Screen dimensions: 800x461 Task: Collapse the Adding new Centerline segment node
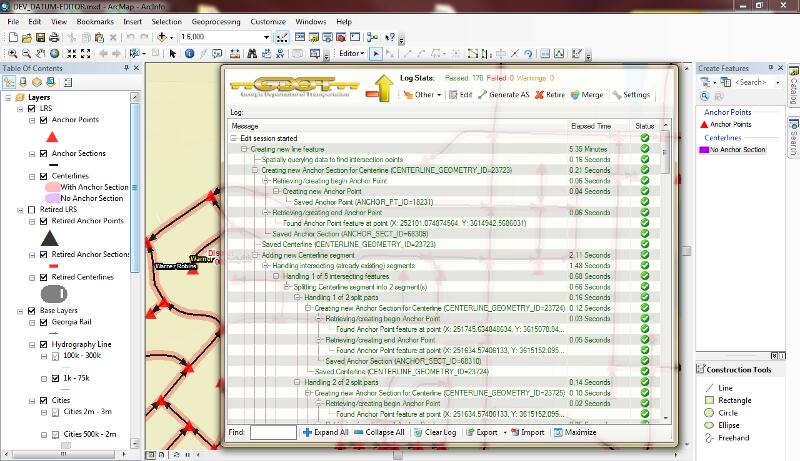255,255
